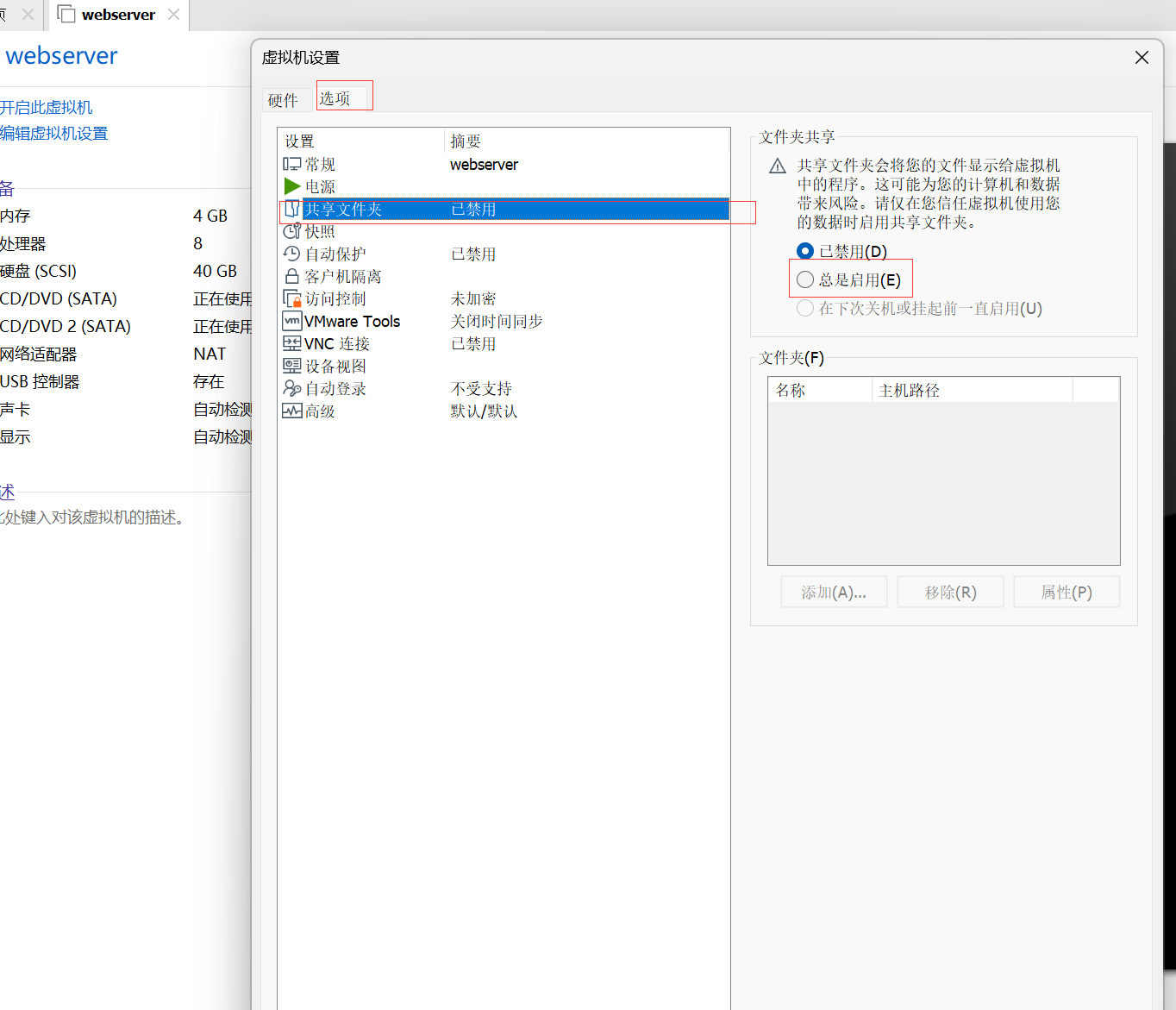Open the VMware Tools settings entry

tap(350, 321)
